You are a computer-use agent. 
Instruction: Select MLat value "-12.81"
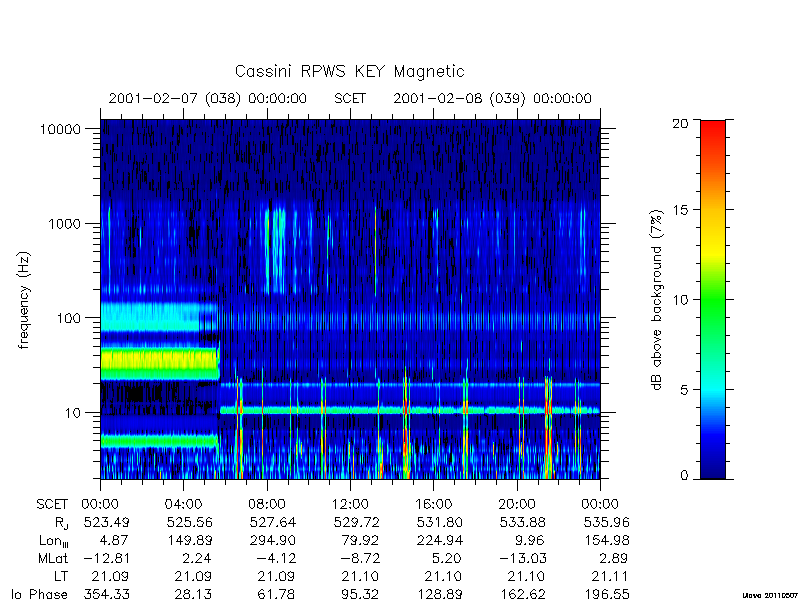(106, 558)
